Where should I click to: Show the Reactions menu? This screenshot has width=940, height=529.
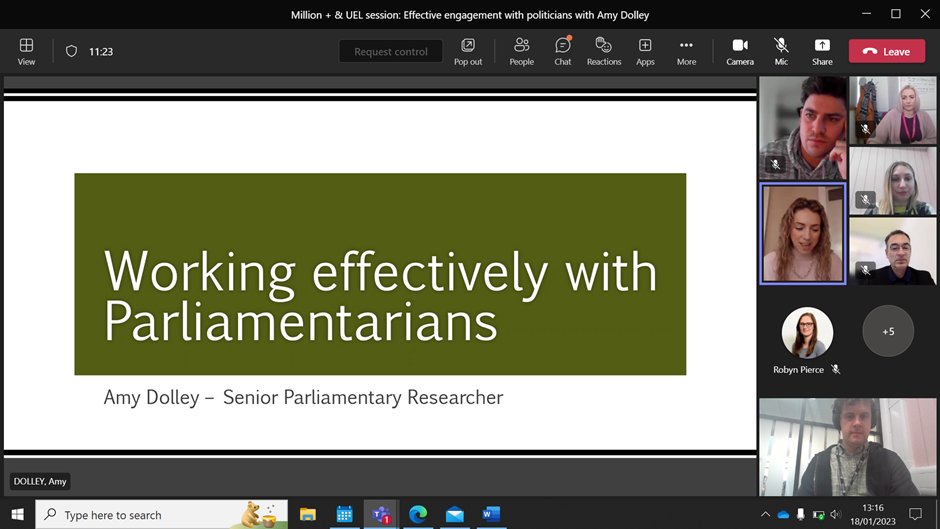pyautogui.click(x=604, y=52)
